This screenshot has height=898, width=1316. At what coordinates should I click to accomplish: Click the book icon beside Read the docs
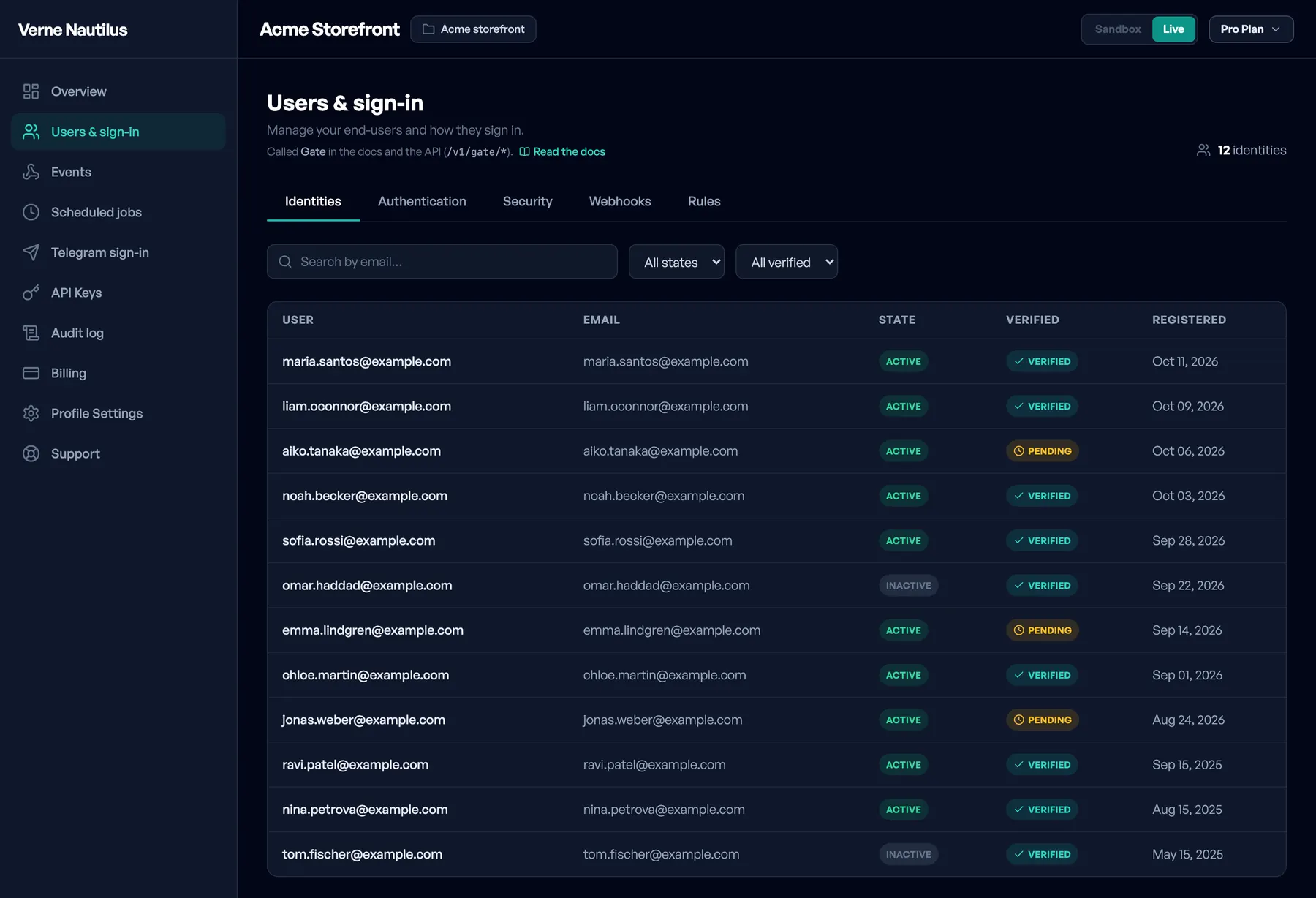coord(524,152)
